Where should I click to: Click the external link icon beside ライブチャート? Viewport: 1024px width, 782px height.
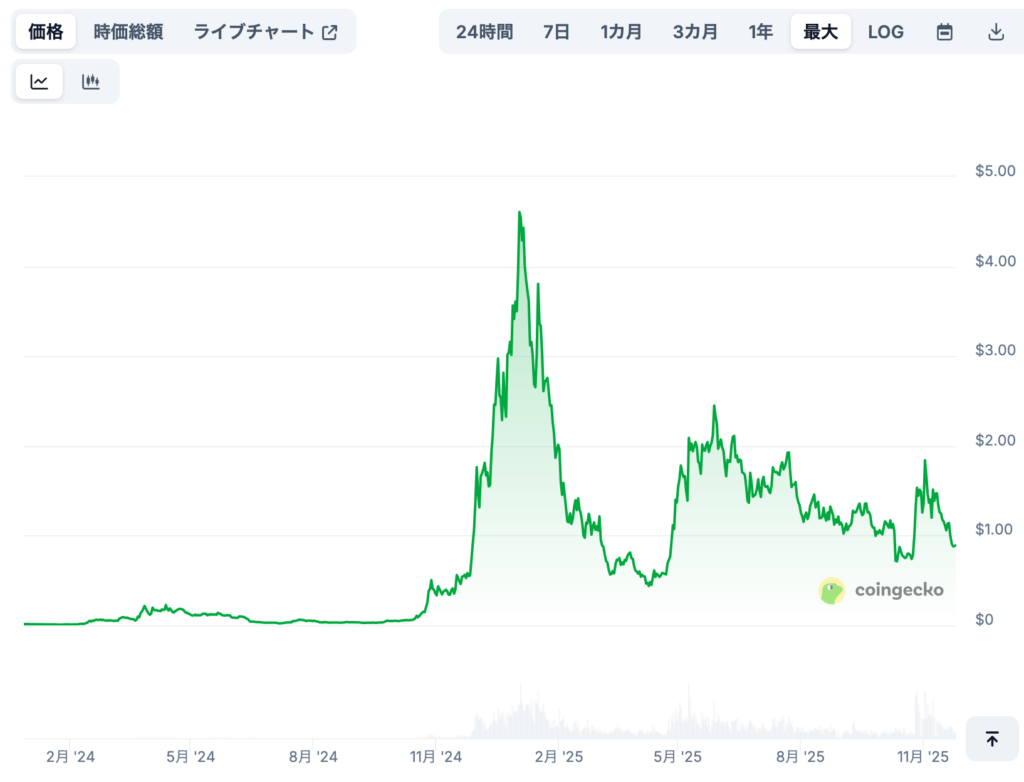click(330, 31)
